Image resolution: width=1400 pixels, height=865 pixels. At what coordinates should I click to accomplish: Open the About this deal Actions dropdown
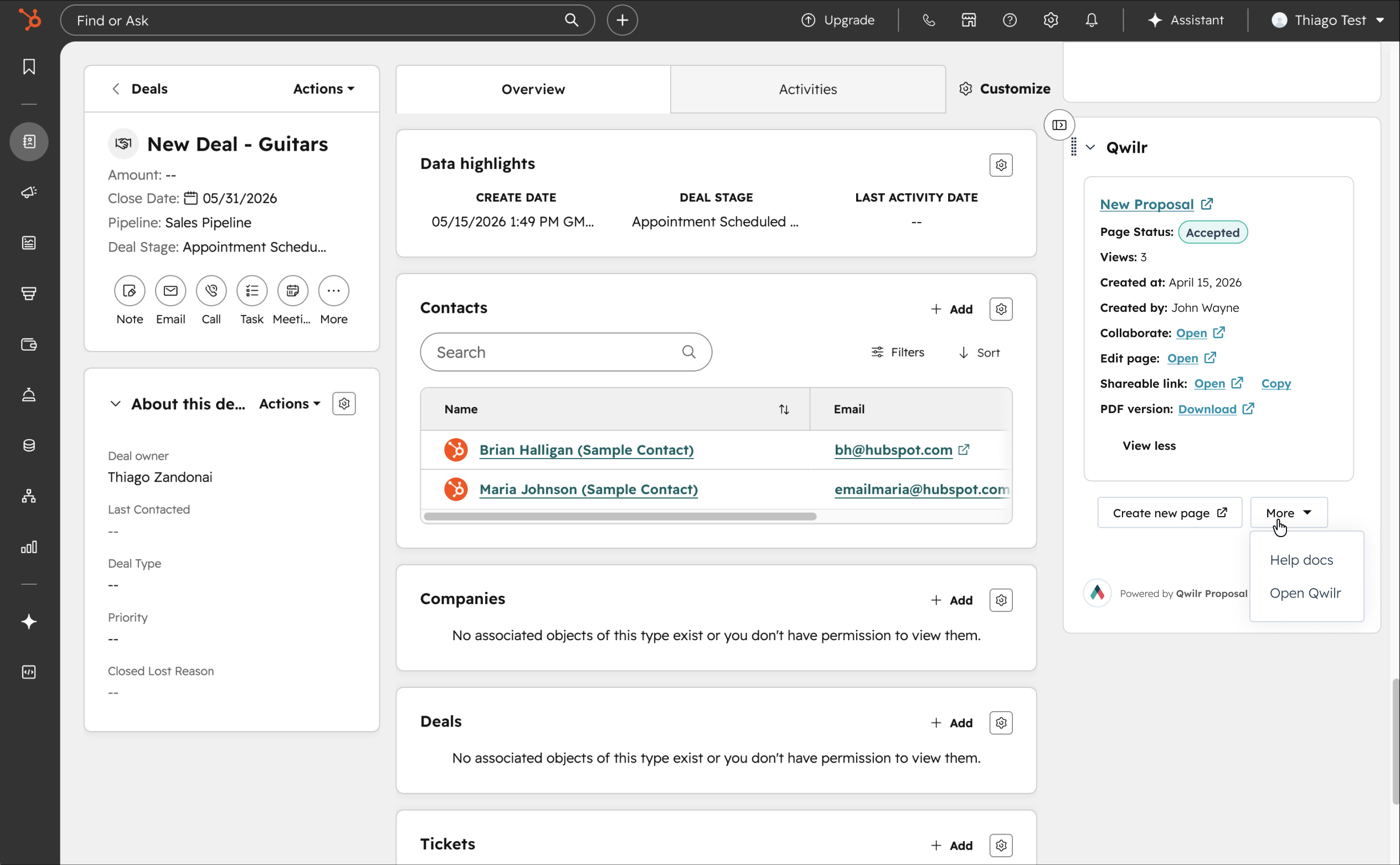pos(290,403)
